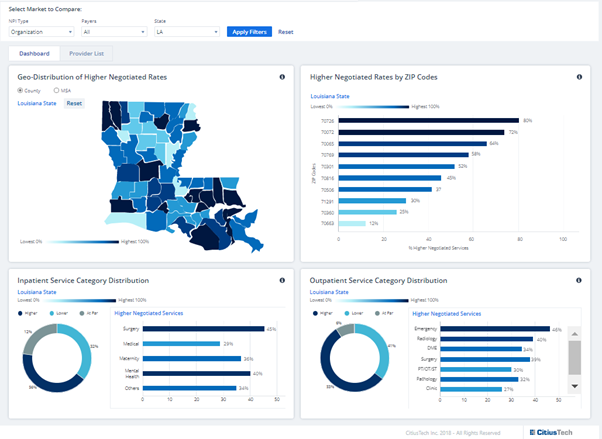The width and height of the screenshot is (602, 439).
Task: Open info icon for Outpatient Service panel
Action: click(579, 280)
